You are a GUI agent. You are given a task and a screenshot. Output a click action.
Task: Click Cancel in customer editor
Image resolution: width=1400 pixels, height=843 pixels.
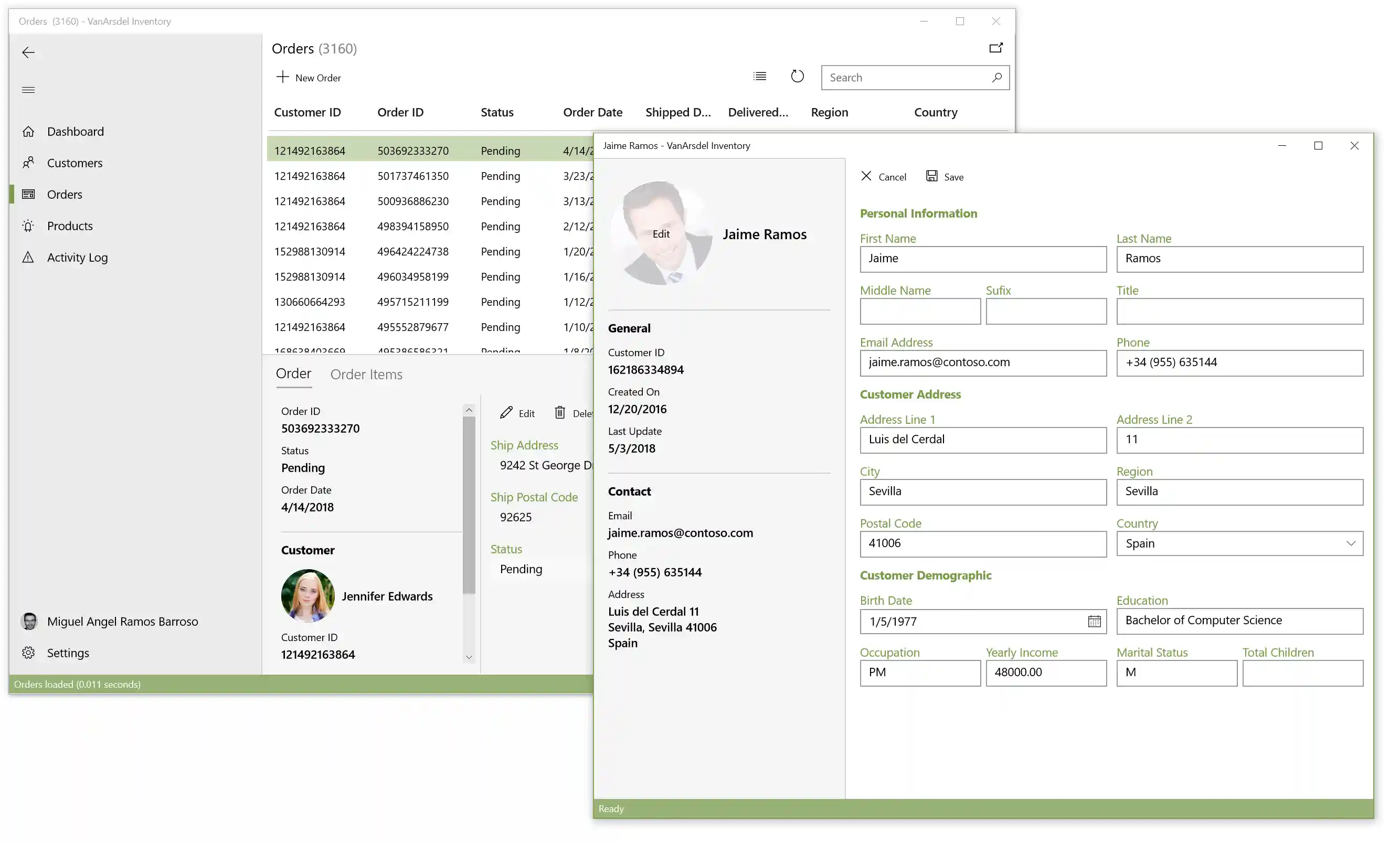[x=884, y=177]
